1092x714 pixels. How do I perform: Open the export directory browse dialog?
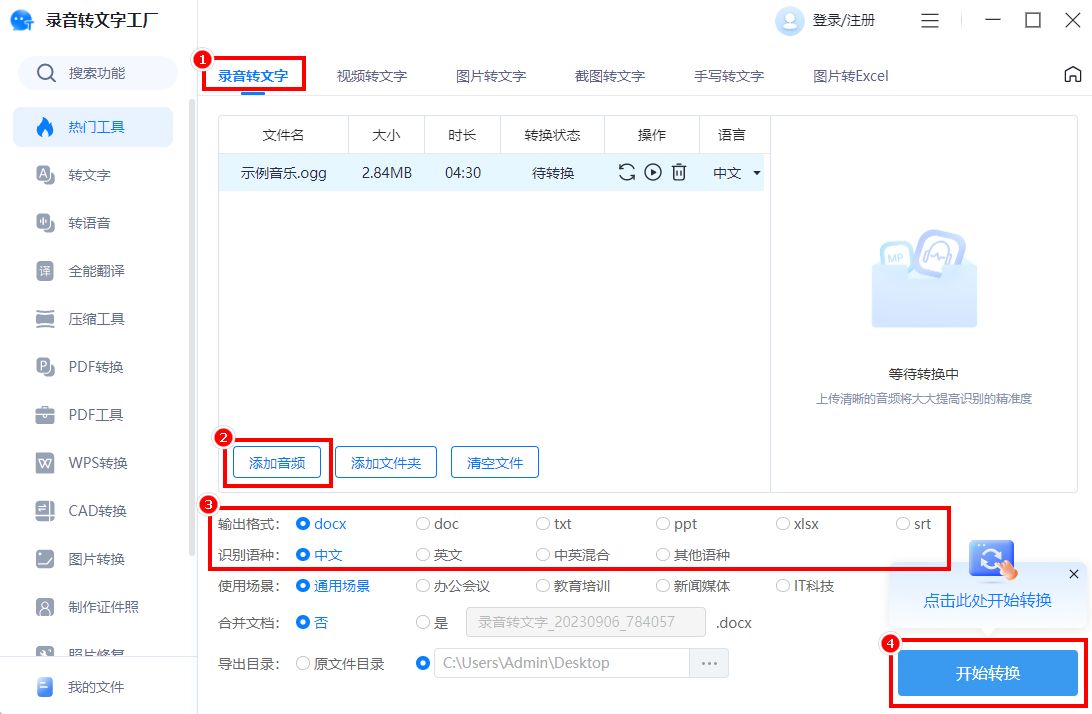click(x=709, y=662)
